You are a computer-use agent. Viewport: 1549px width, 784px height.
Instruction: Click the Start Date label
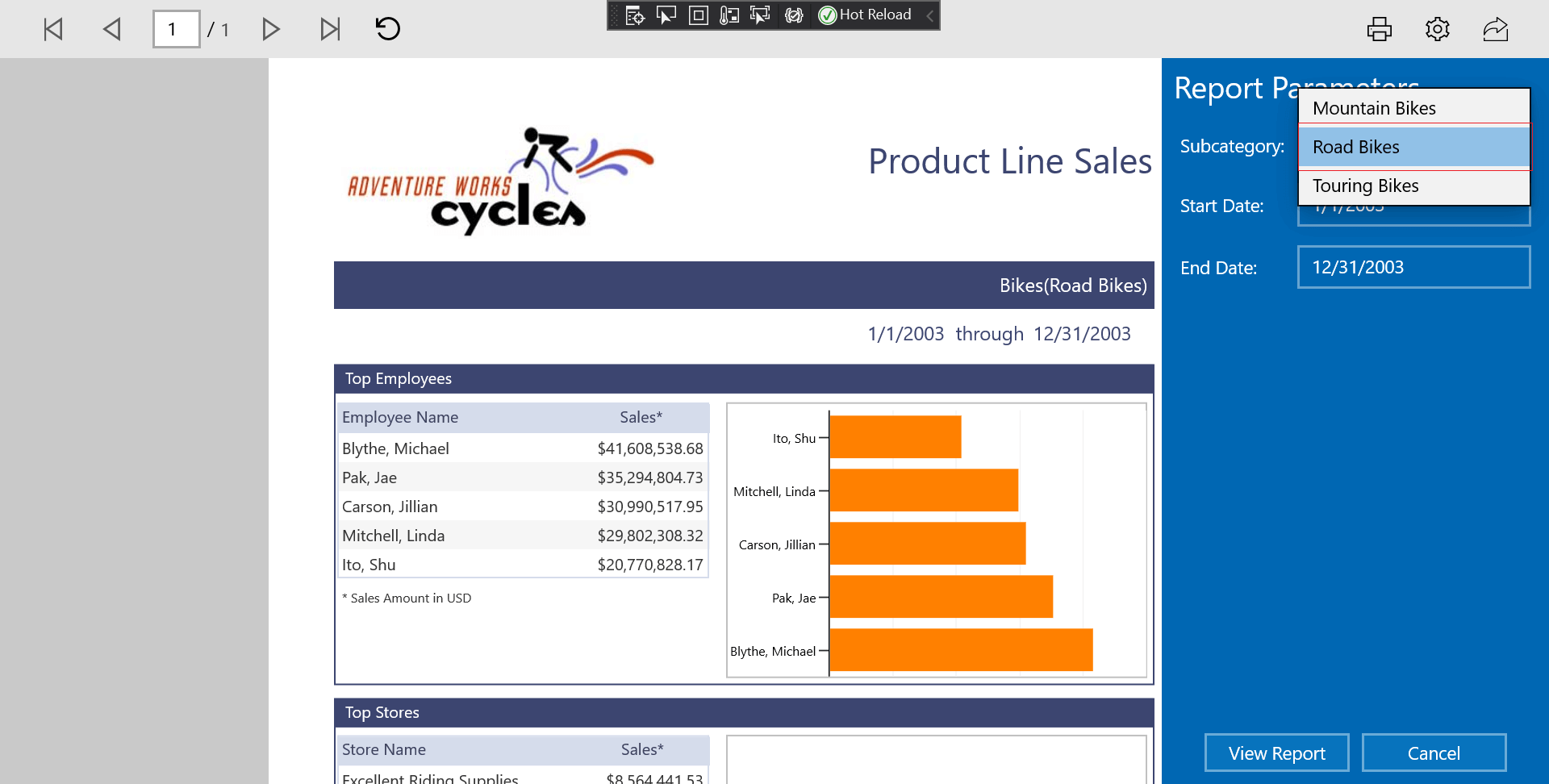1221,206
